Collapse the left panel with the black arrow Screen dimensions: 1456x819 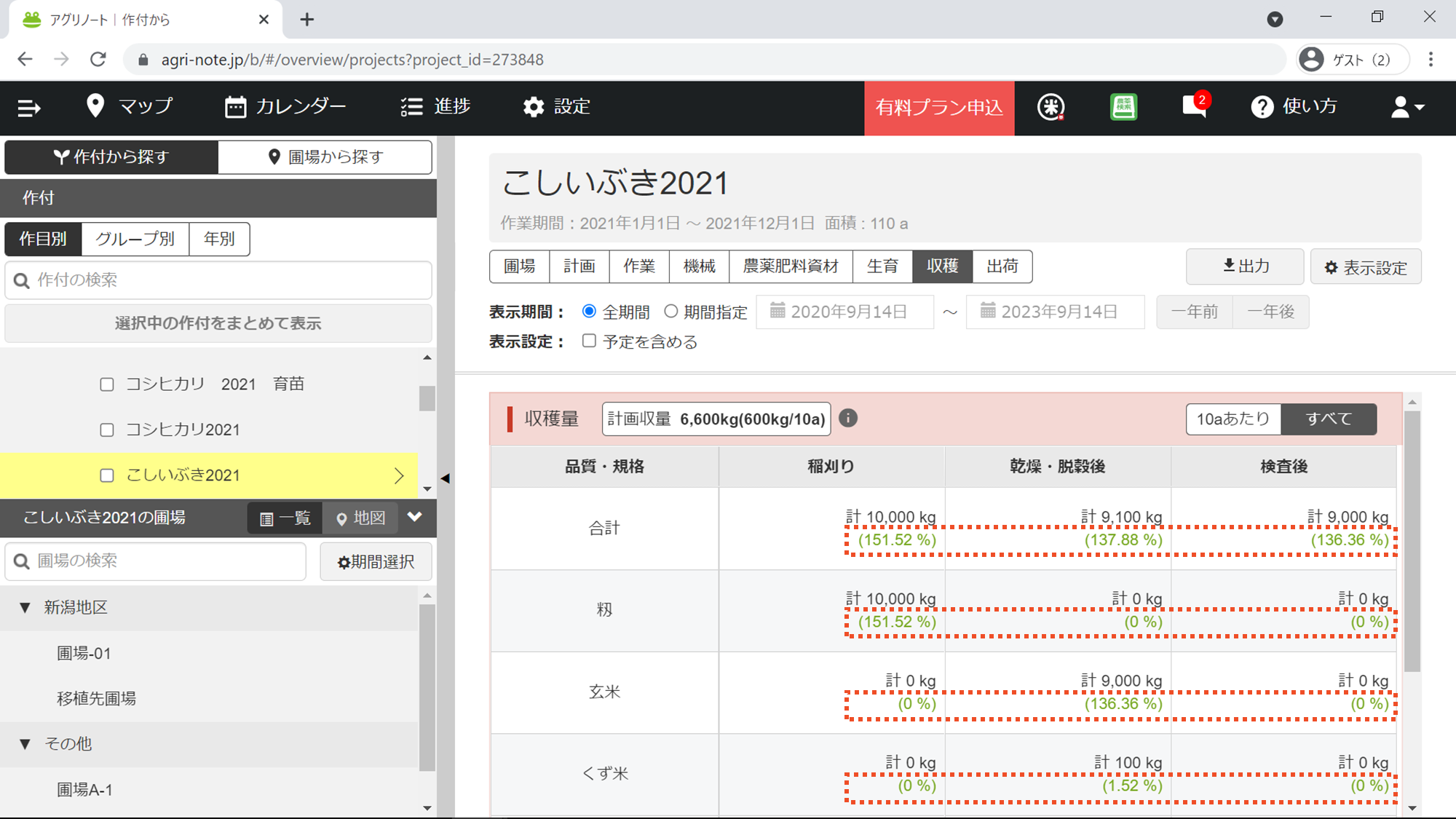pos(446,478)
